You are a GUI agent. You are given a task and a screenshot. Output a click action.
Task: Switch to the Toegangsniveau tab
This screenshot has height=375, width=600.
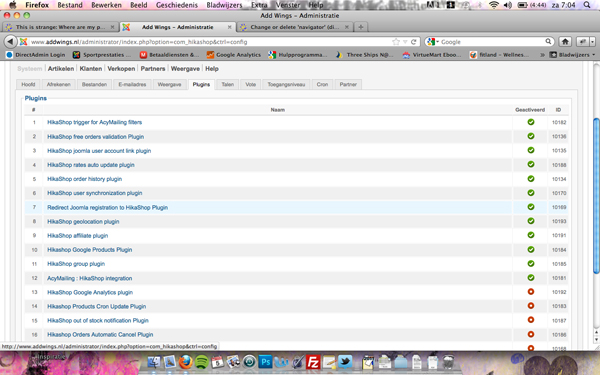click(286, 85)
